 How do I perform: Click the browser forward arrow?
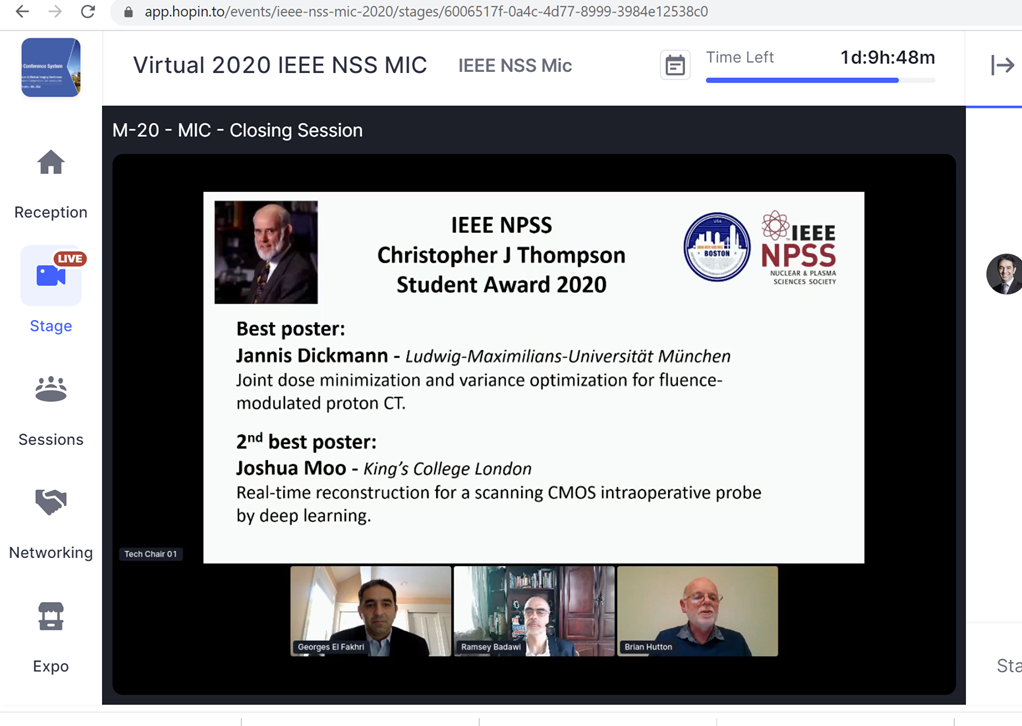pyautogui.click(x=55, y=12)
